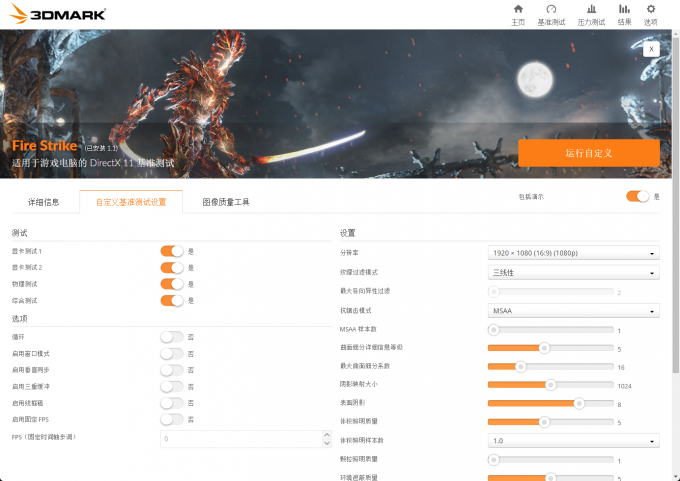Click the FPS fixed time step input
Image resolution: width=680 pixels, height=481 pixels.
(x=241, y=439)
